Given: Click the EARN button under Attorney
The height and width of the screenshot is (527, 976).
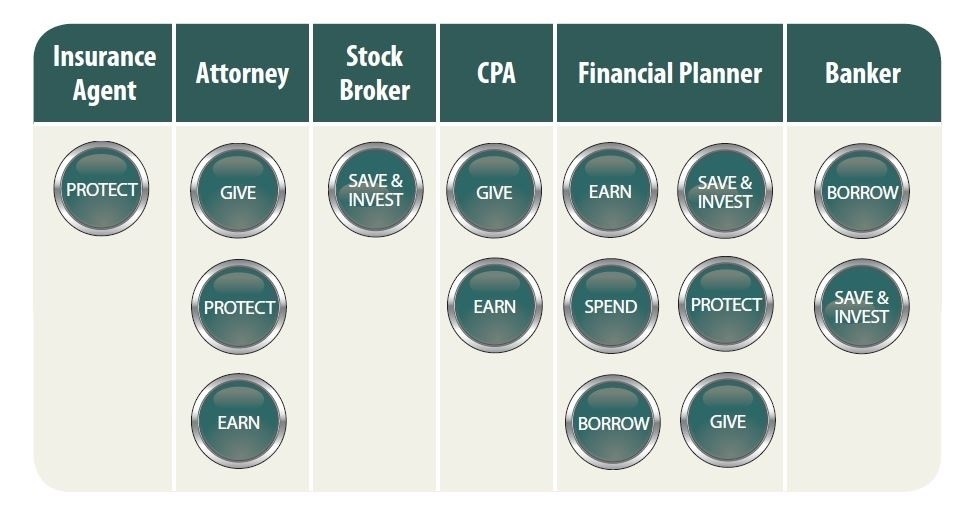Looking at the screenshot, I should [238, 422].
